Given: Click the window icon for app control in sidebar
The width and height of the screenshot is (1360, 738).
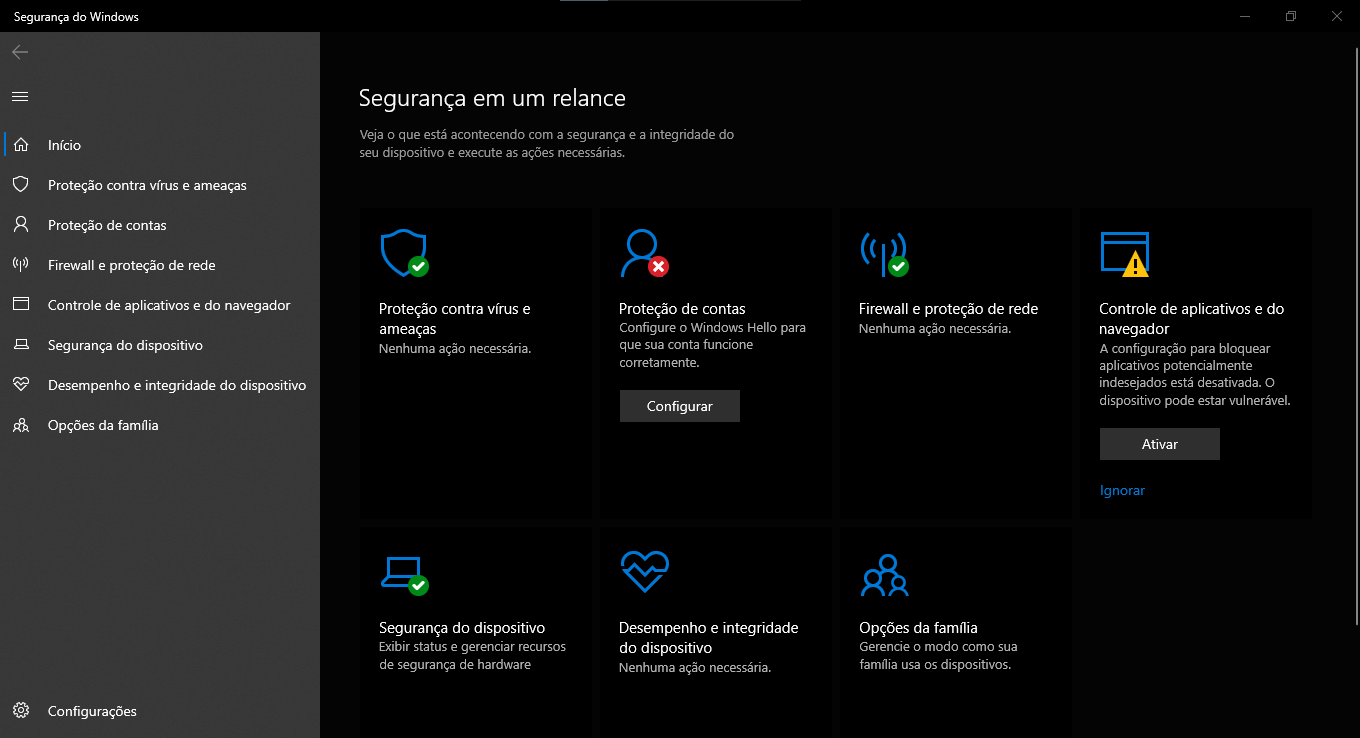Looking at the screenshot, I should 20,305.
